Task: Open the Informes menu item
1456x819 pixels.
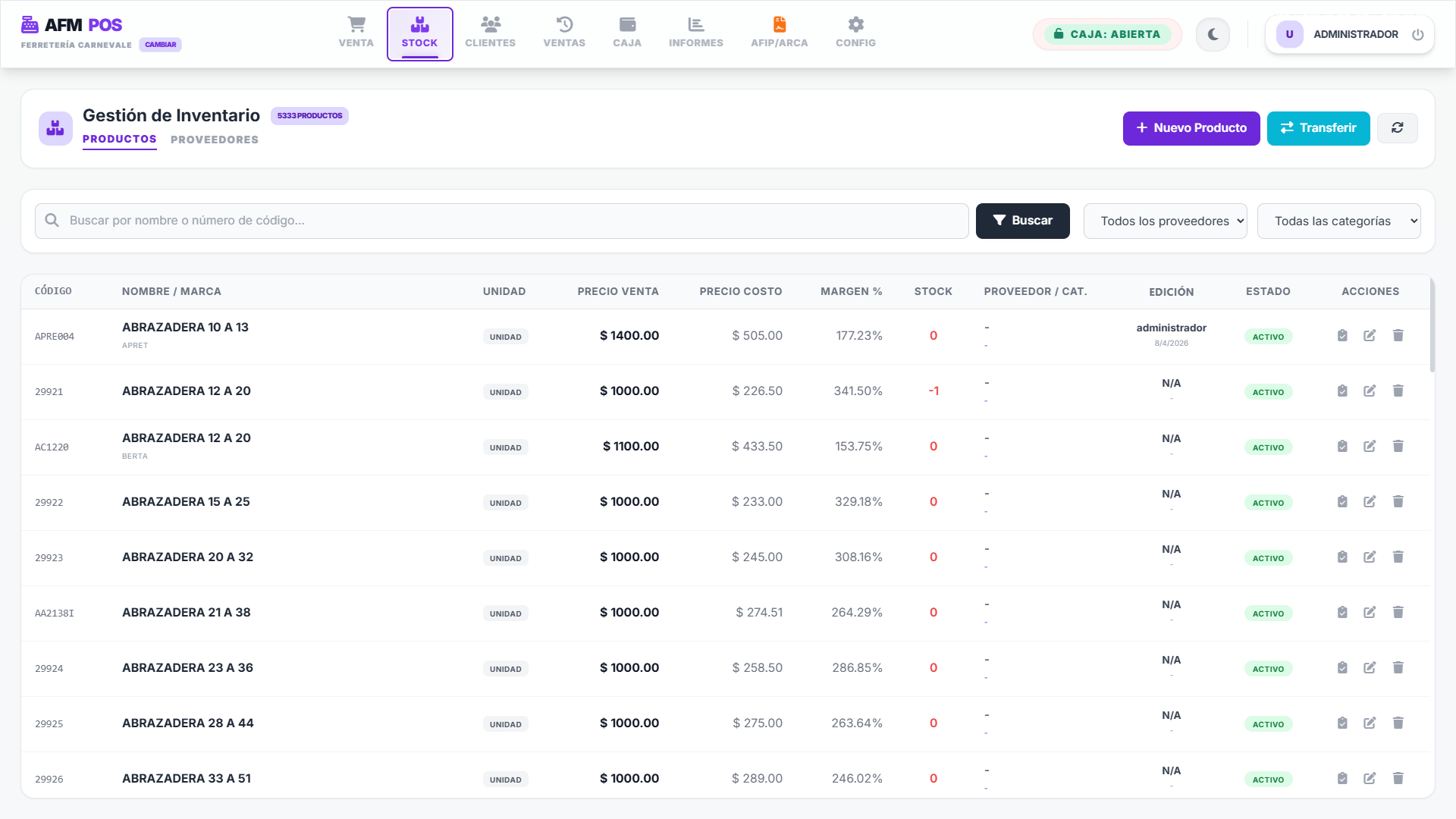Action: tap(695, 33)
